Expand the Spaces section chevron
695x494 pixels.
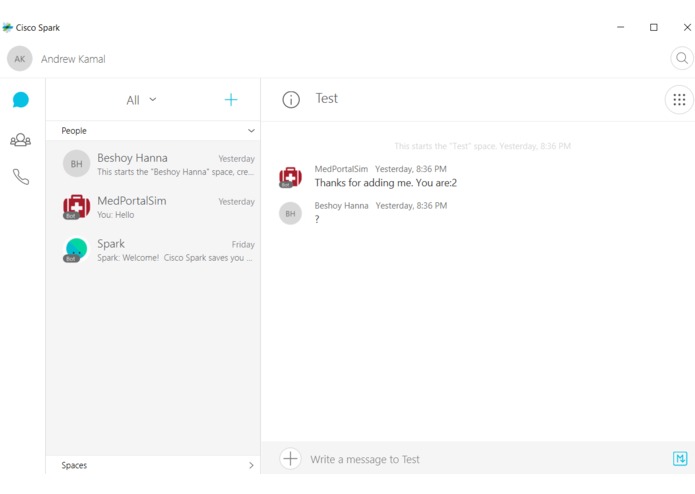(x=251, y=465)
